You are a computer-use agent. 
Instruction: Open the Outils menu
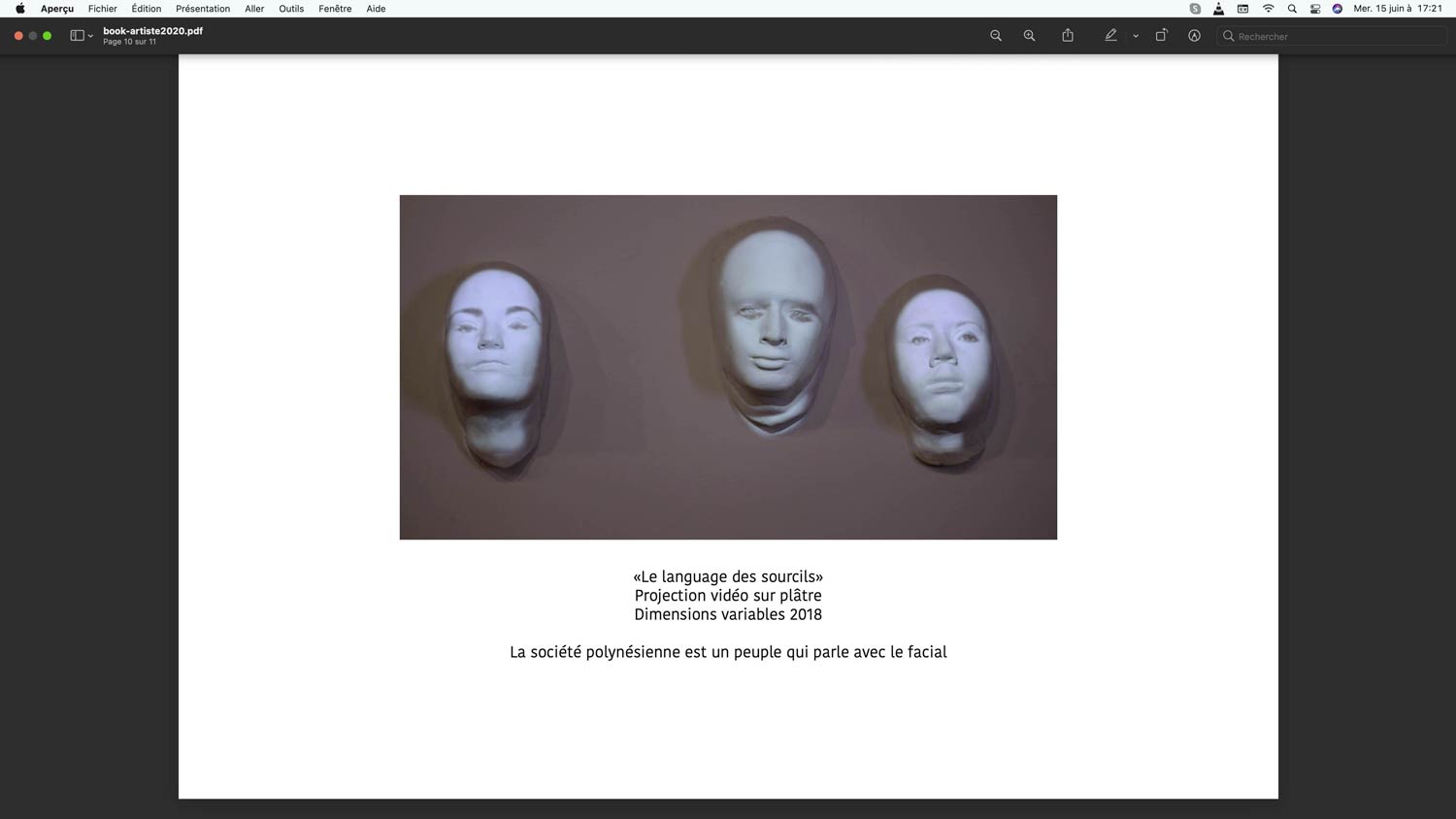[291, 9]
